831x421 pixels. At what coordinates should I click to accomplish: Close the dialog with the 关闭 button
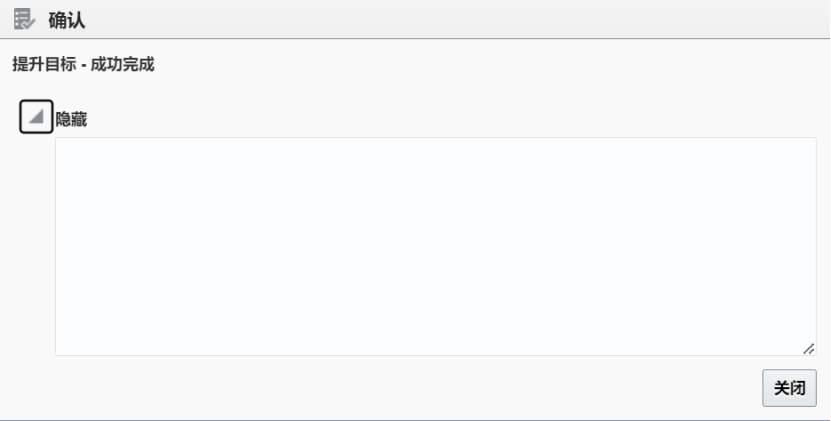[789, 388]
